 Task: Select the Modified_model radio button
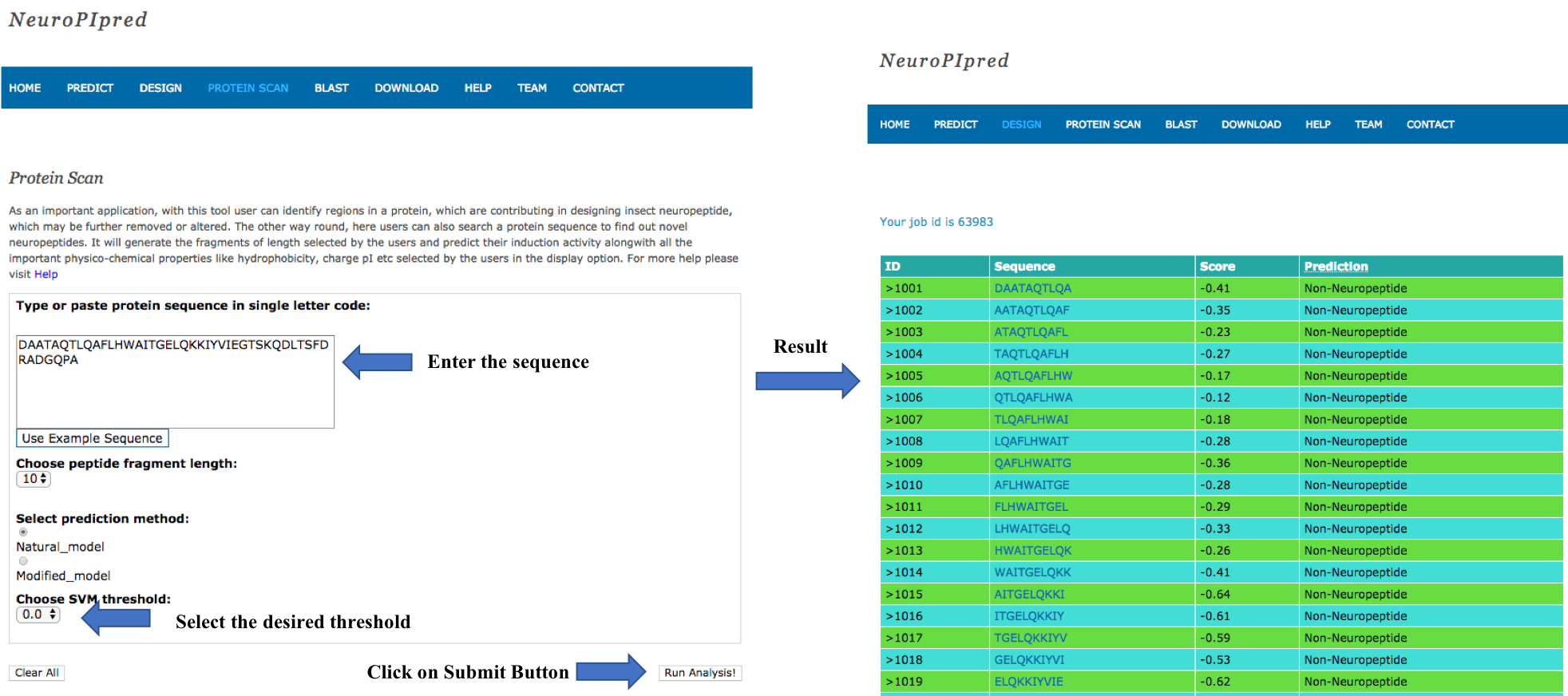(23, 561)
